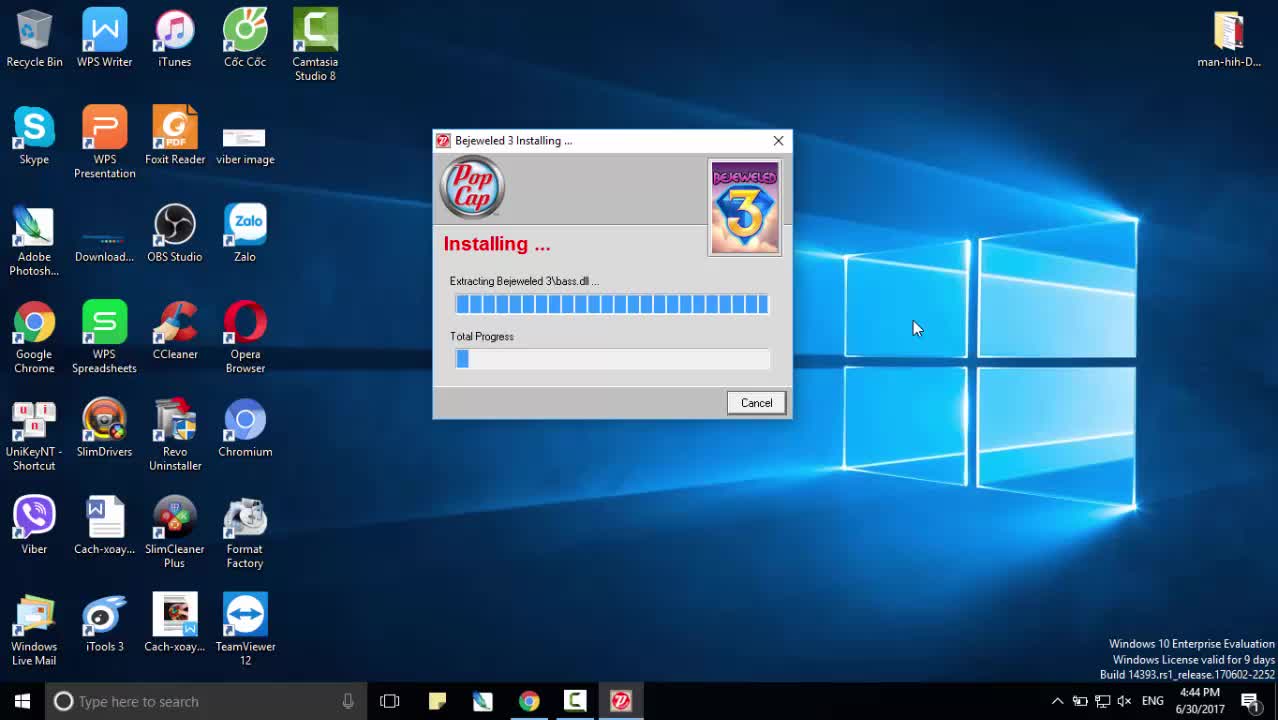Select the SlimCleaner Plus icon
This screenshot has width=1278, height=720.
pos(175,533)
